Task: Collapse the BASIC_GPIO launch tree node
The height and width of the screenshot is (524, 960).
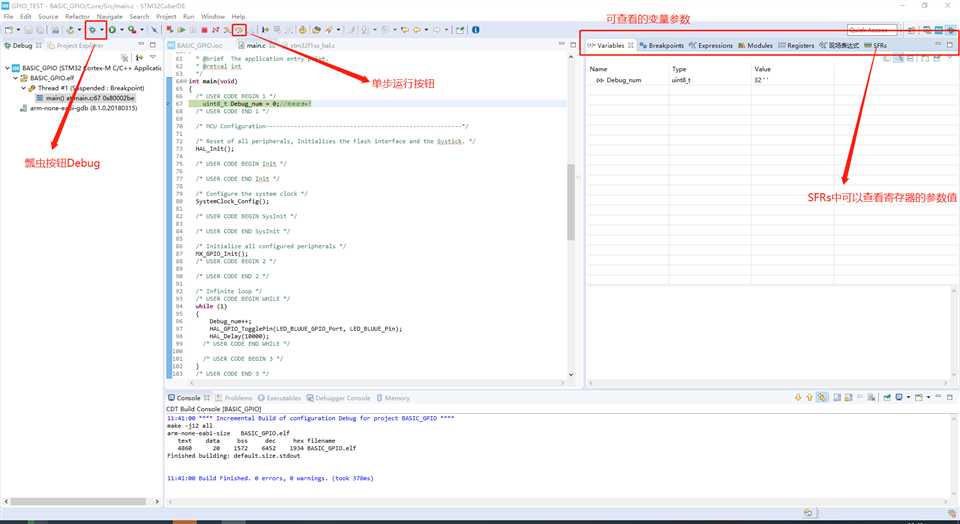Action: coord(7,68)
